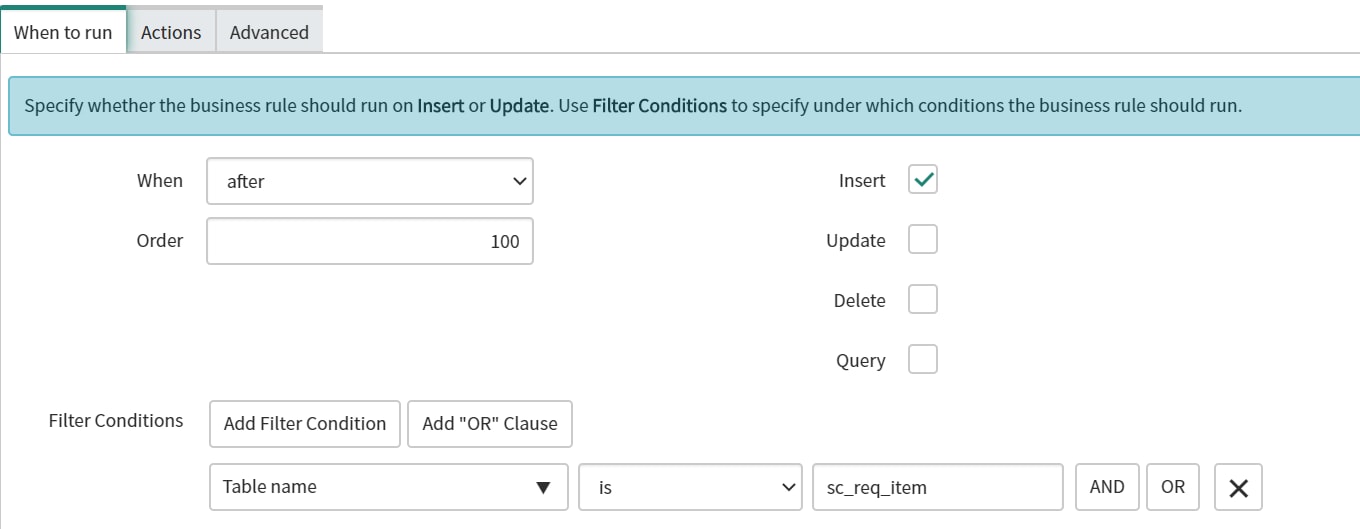Remove the filter condition with X icon
This screenshot has height=529, width=1360.
[x=1238, y=487]
